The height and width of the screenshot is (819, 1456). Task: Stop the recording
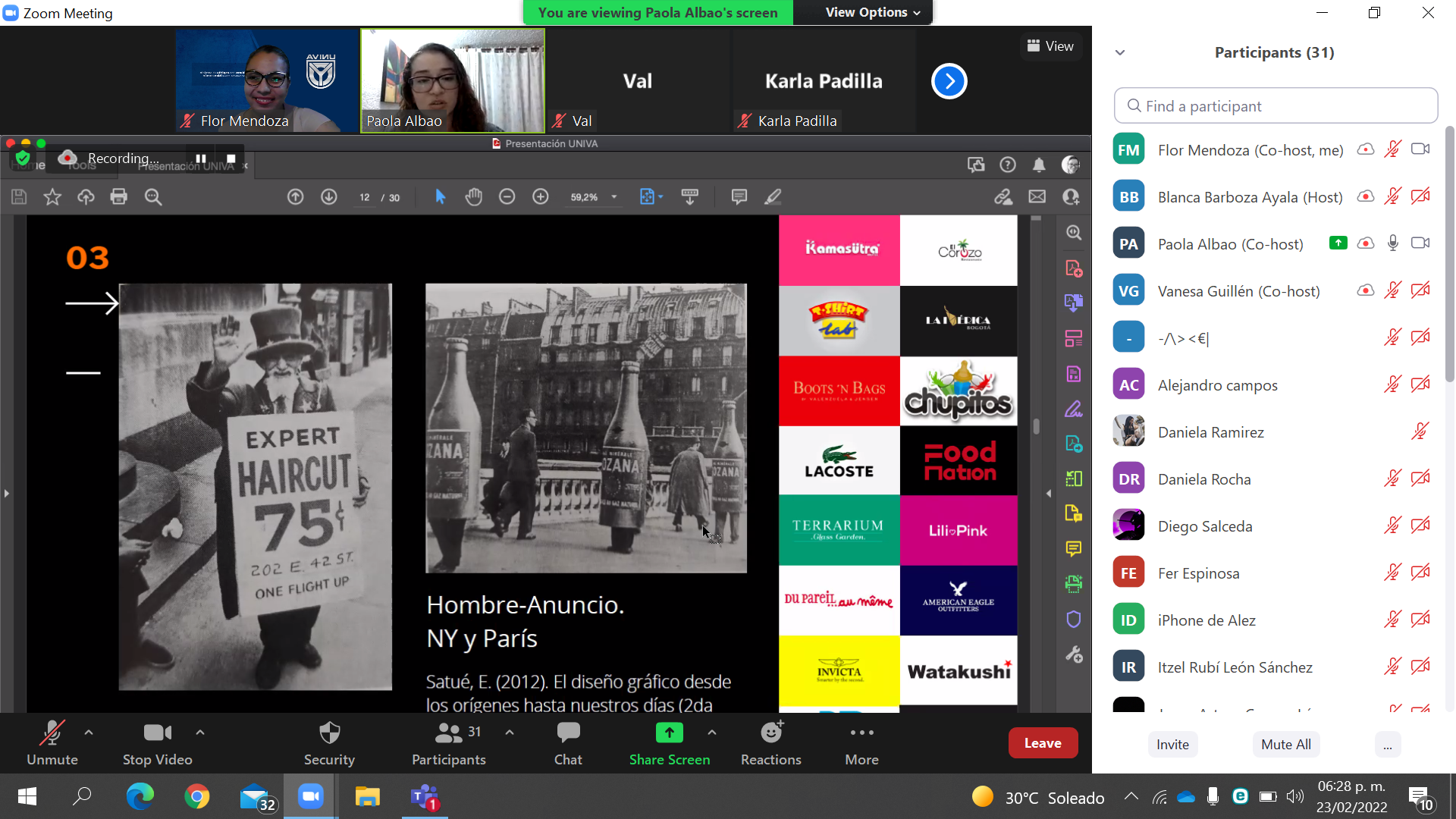pyautogui.click(x=231, y=158)
